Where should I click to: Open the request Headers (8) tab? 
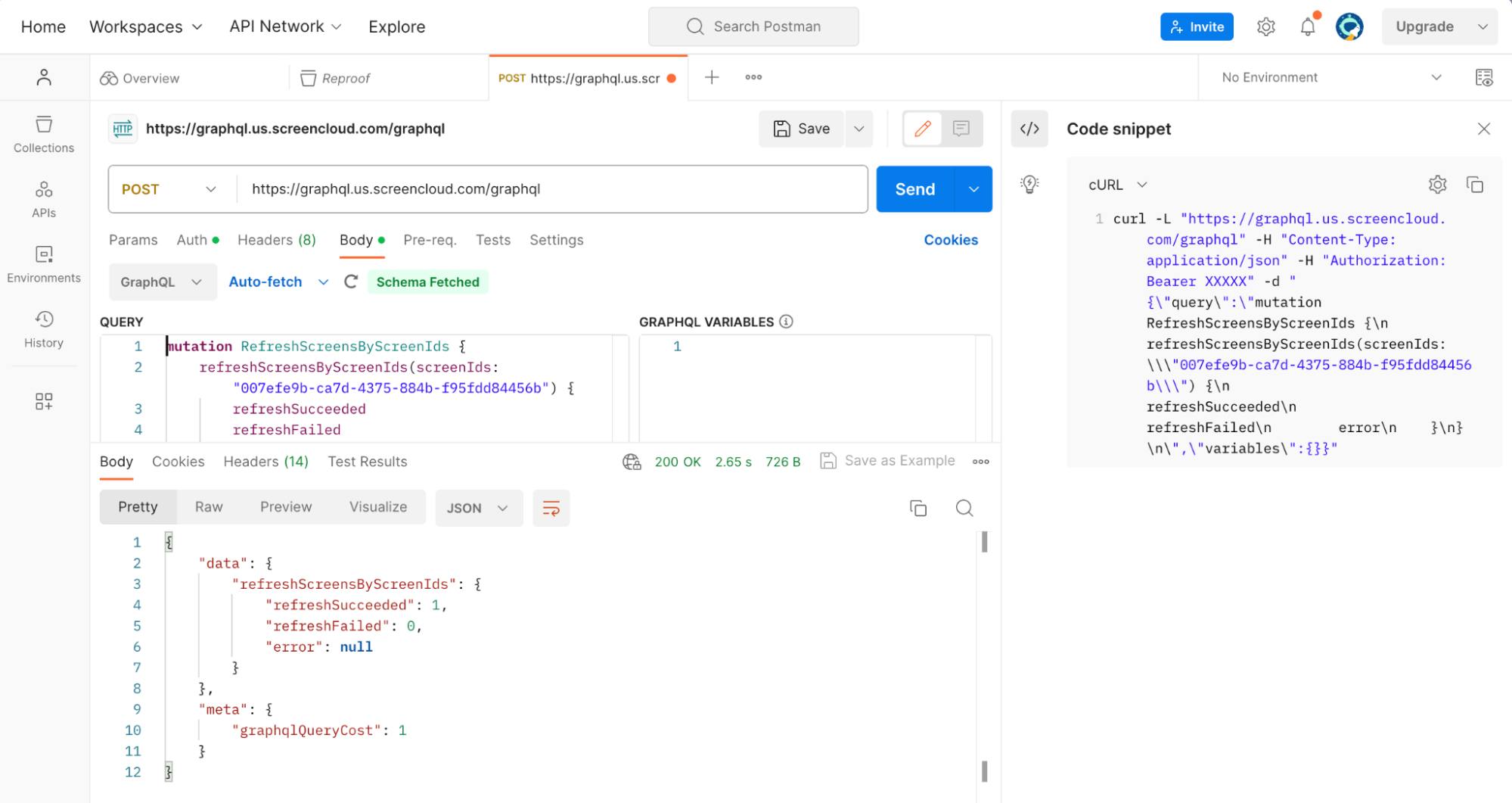[x=277, y=240]
